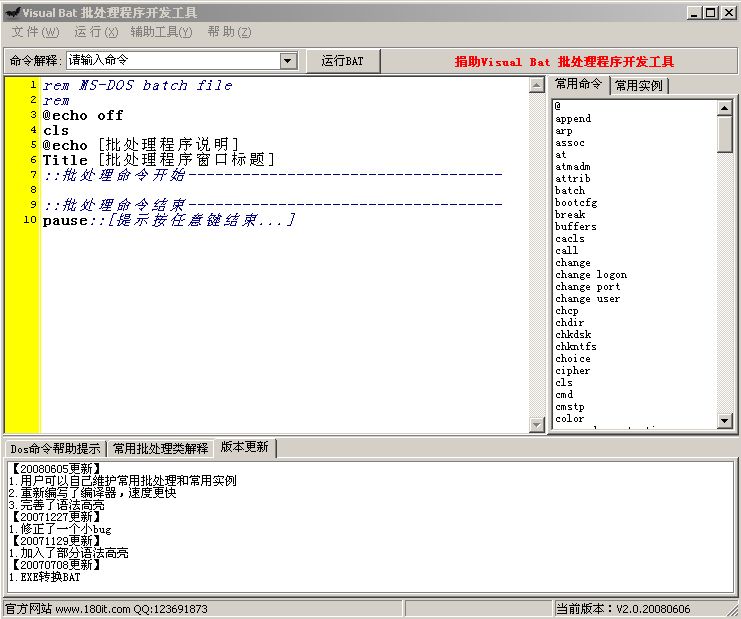Select 'attrib' in the command list
Viewport: 741px width, 619px height.
tap(573, 179)
